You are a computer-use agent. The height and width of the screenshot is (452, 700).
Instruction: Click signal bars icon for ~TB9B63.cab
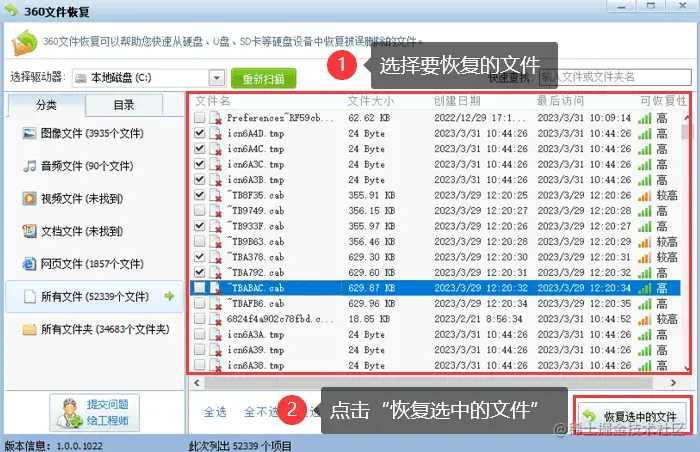pyautogui.click(x=644, y=242)
